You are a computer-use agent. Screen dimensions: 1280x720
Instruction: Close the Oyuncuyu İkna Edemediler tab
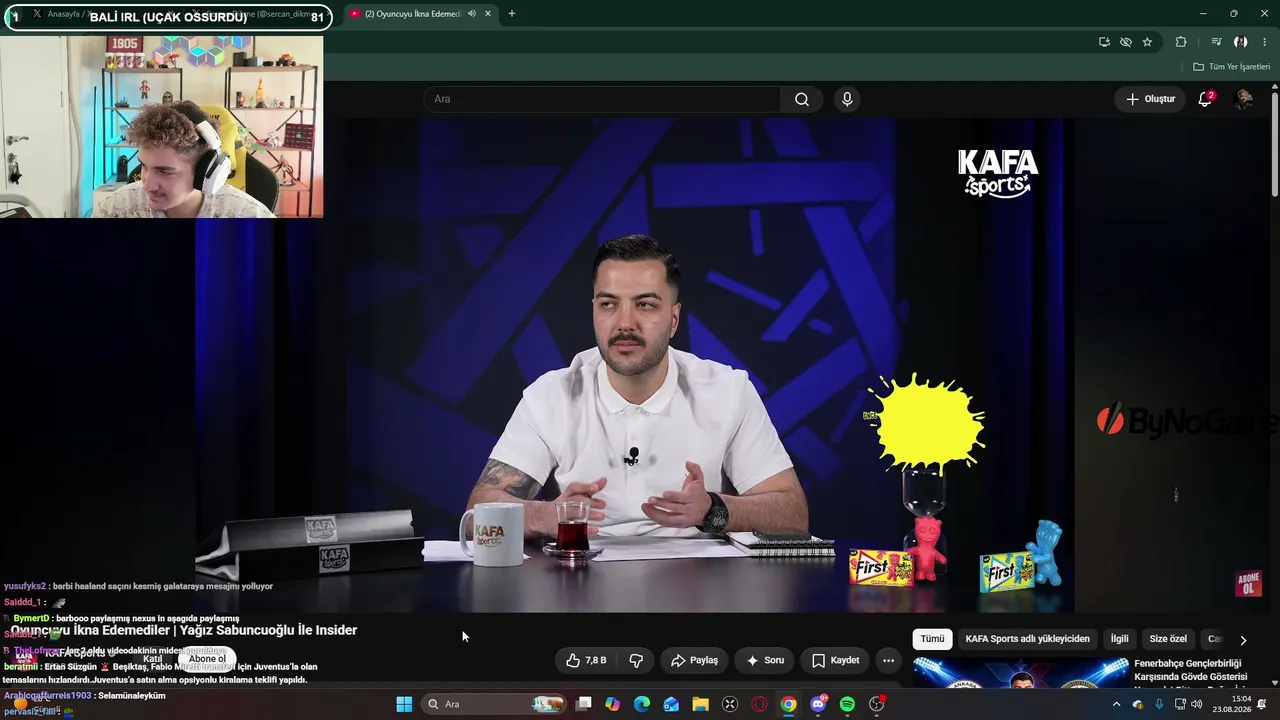tap(488, 14)
